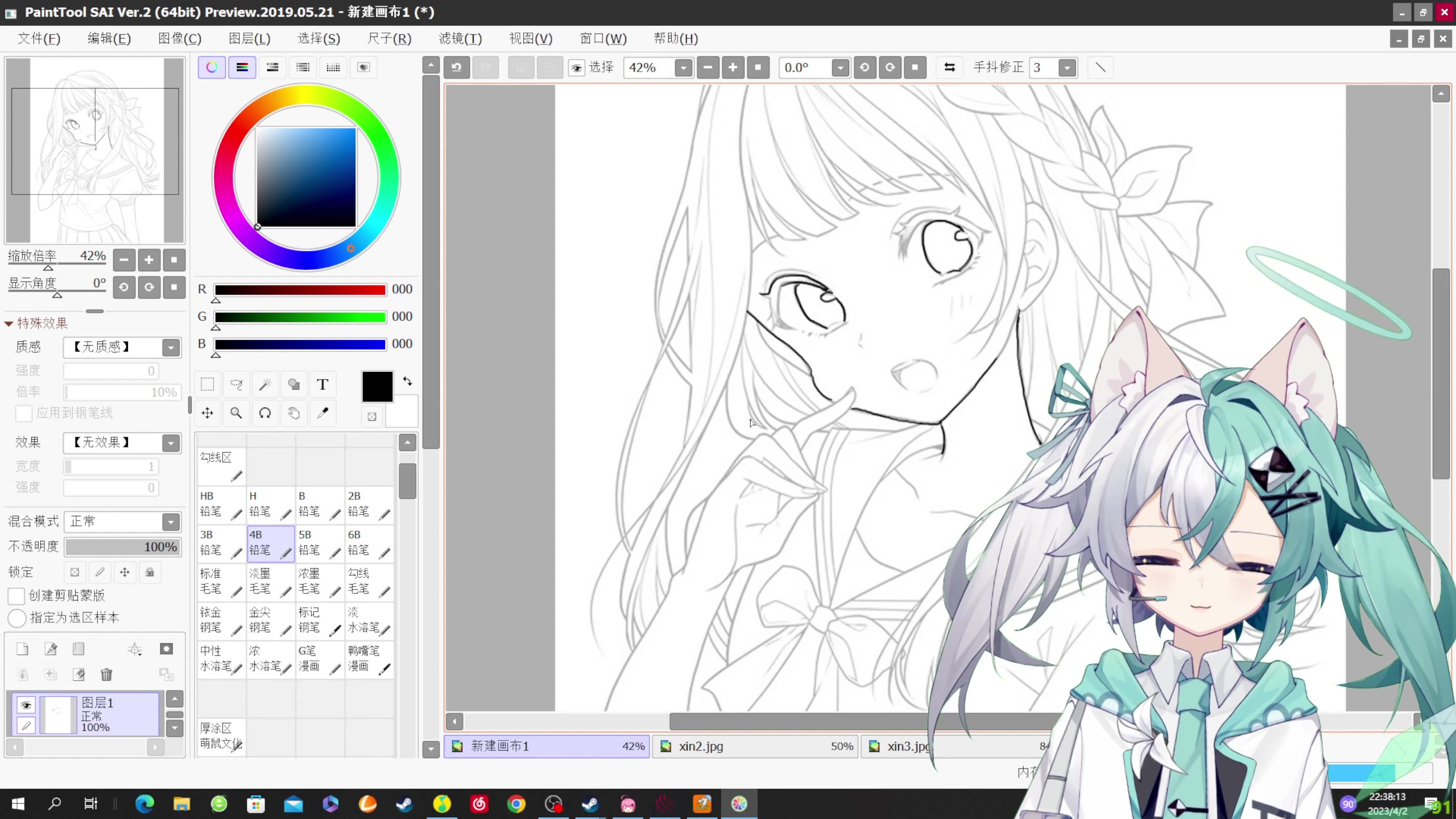Open the Chrome browser from taskbar

click(516, 804)
